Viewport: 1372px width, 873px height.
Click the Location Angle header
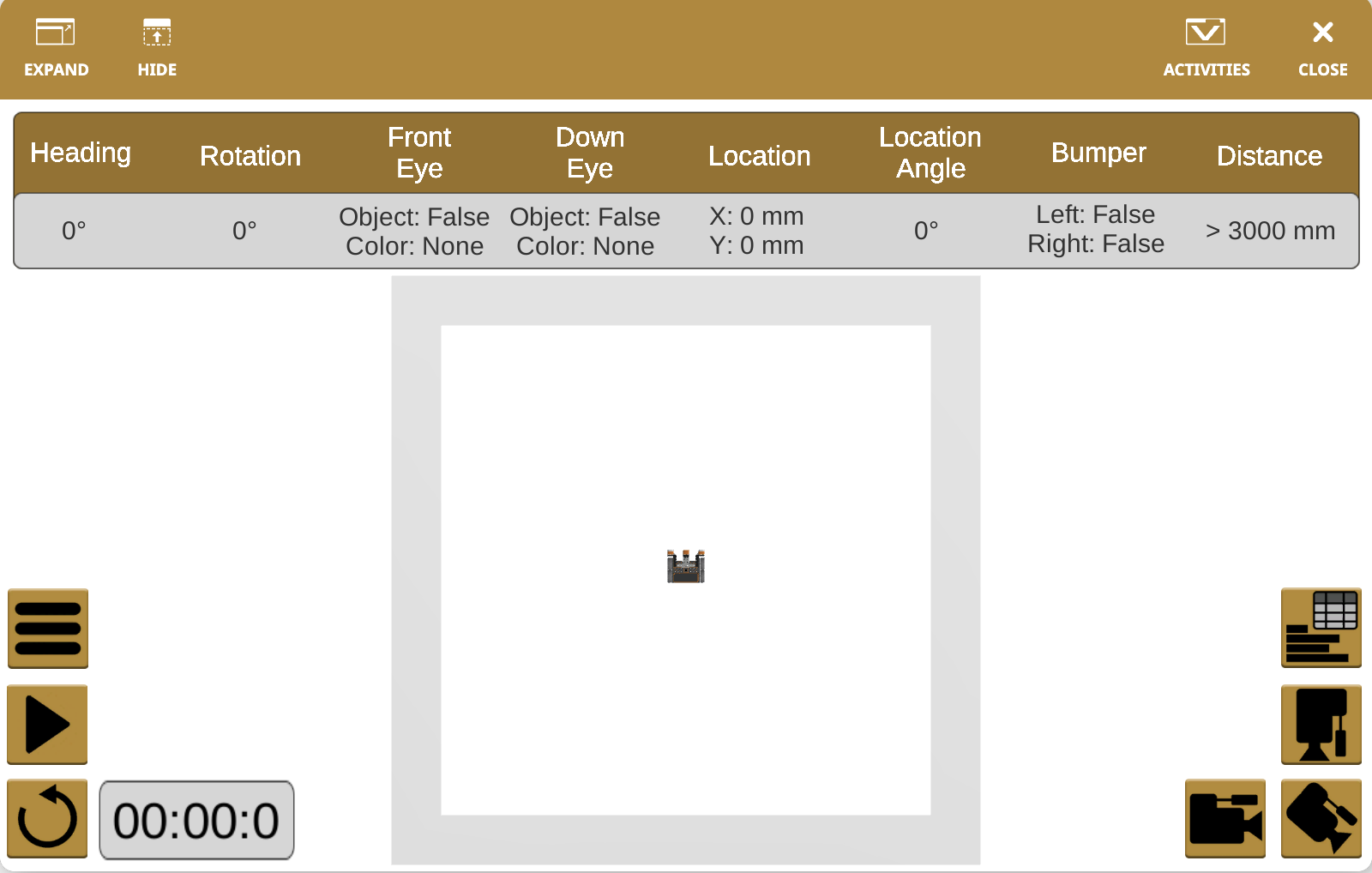930,153
